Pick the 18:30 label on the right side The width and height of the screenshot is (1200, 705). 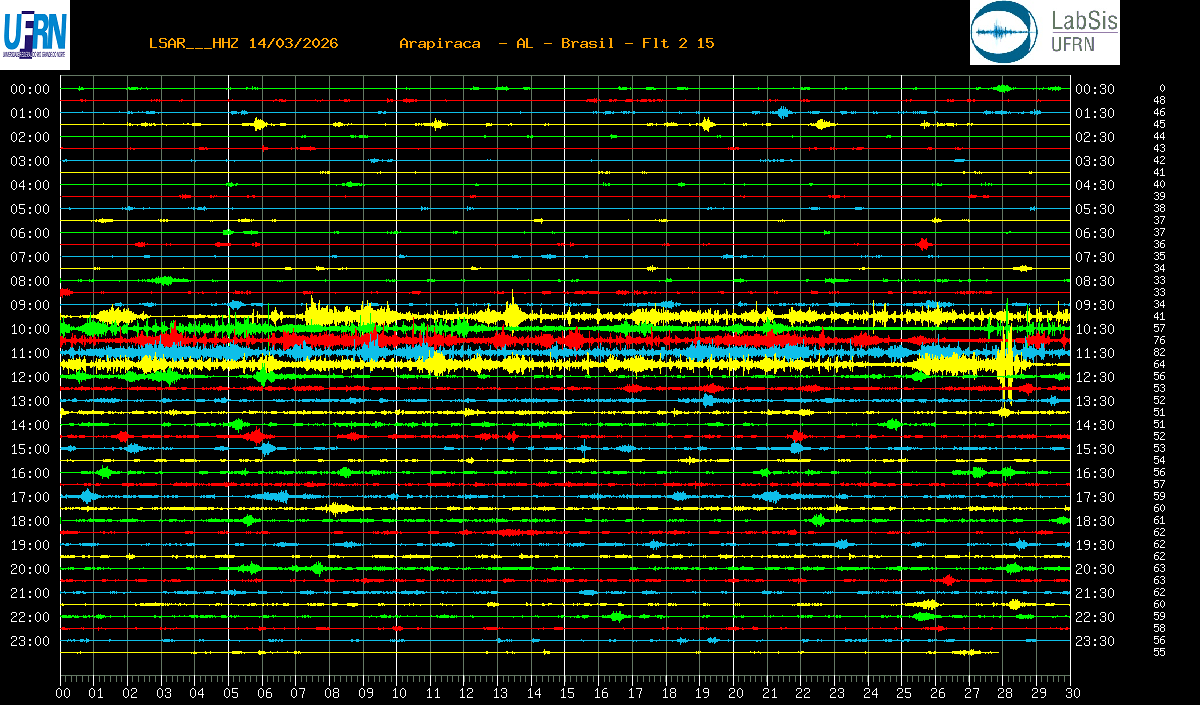[x=1095, y=521]
